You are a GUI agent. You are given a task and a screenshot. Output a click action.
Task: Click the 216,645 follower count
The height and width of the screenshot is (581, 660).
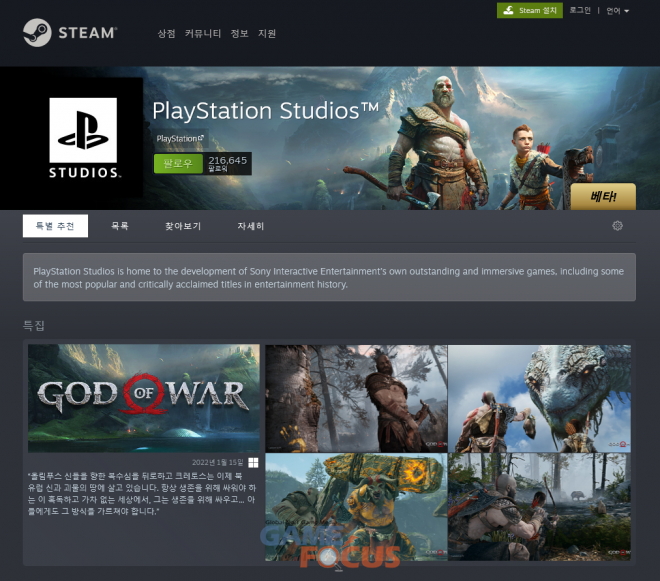pyautogui.click(x=227, y=163)
